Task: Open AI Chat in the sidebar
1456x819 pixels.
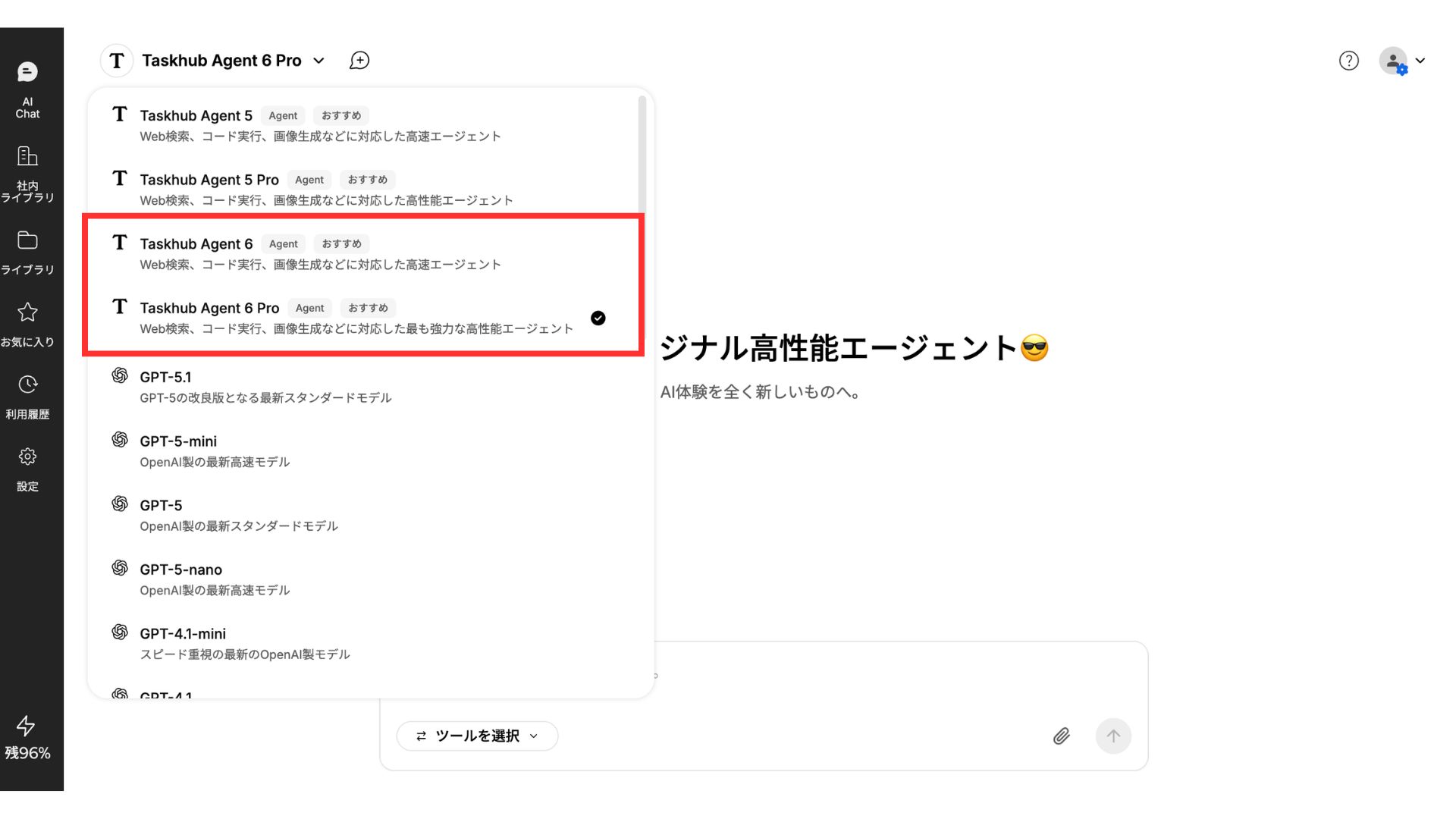Action: [x=27, y=89]
